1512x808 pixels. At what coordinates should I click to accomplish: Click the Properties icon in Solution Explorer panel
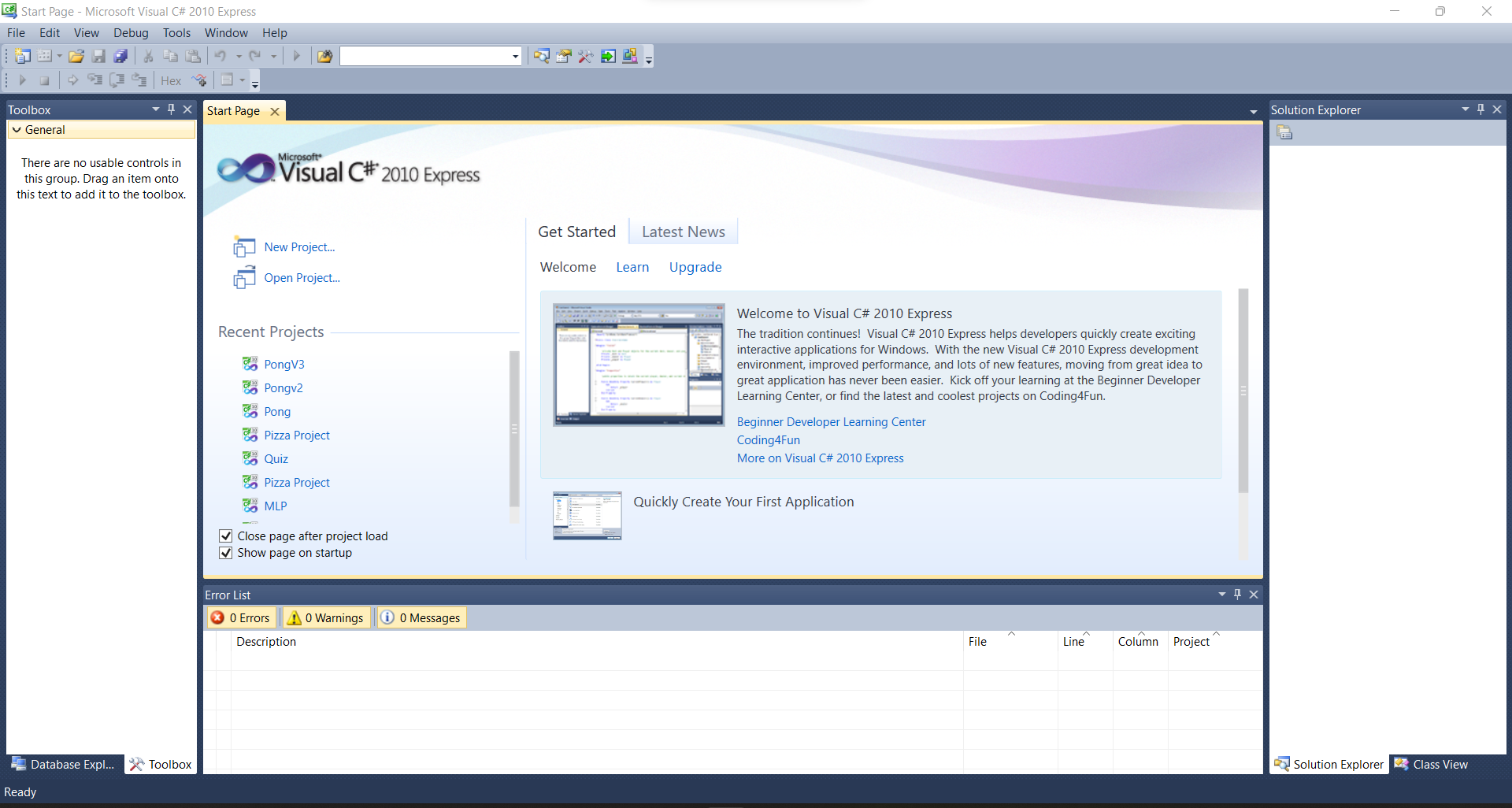tap(1284, 132)
